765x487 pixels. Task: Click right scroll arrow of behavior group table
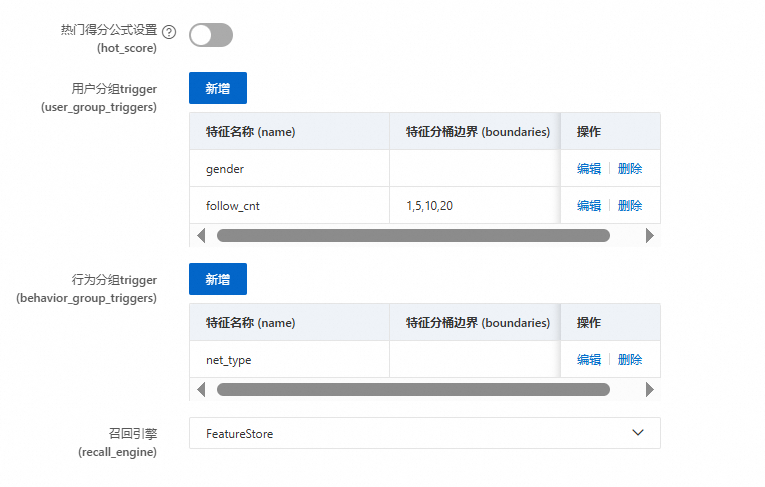[x=649, y=389]
